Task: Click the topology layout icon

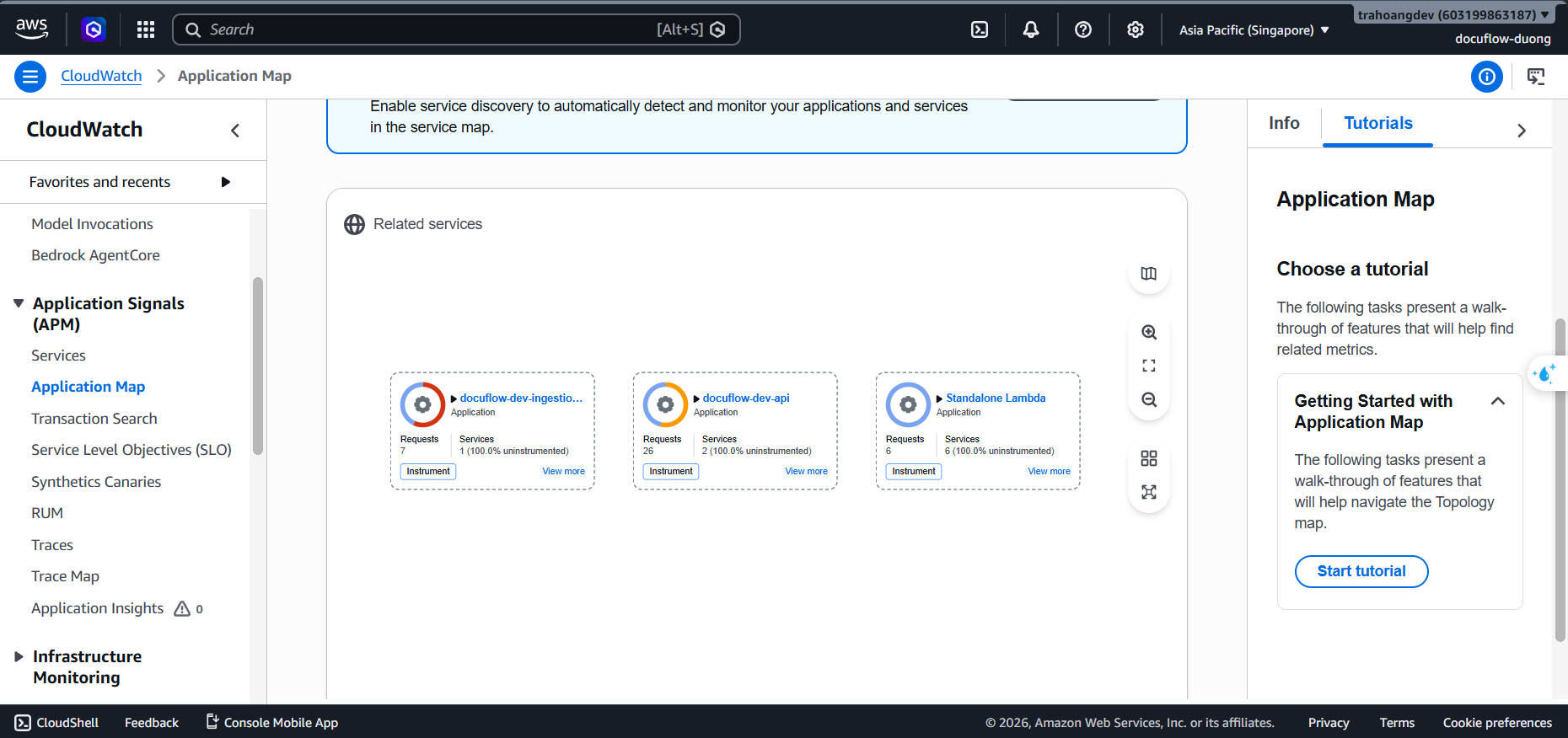Action: [x=1149, y=492]
